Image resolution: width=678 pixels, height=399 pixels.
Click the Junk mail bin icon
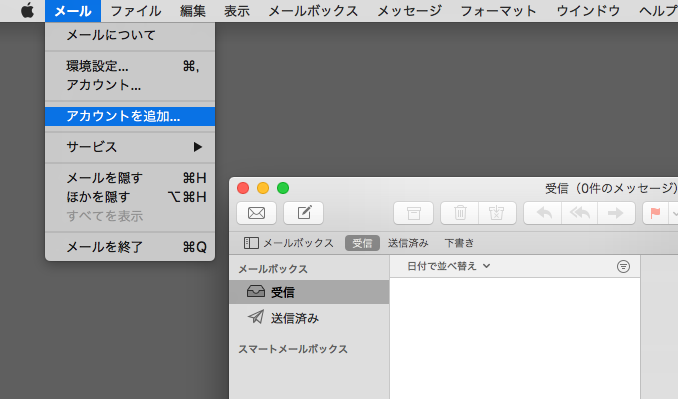click(x=497, y=213)
